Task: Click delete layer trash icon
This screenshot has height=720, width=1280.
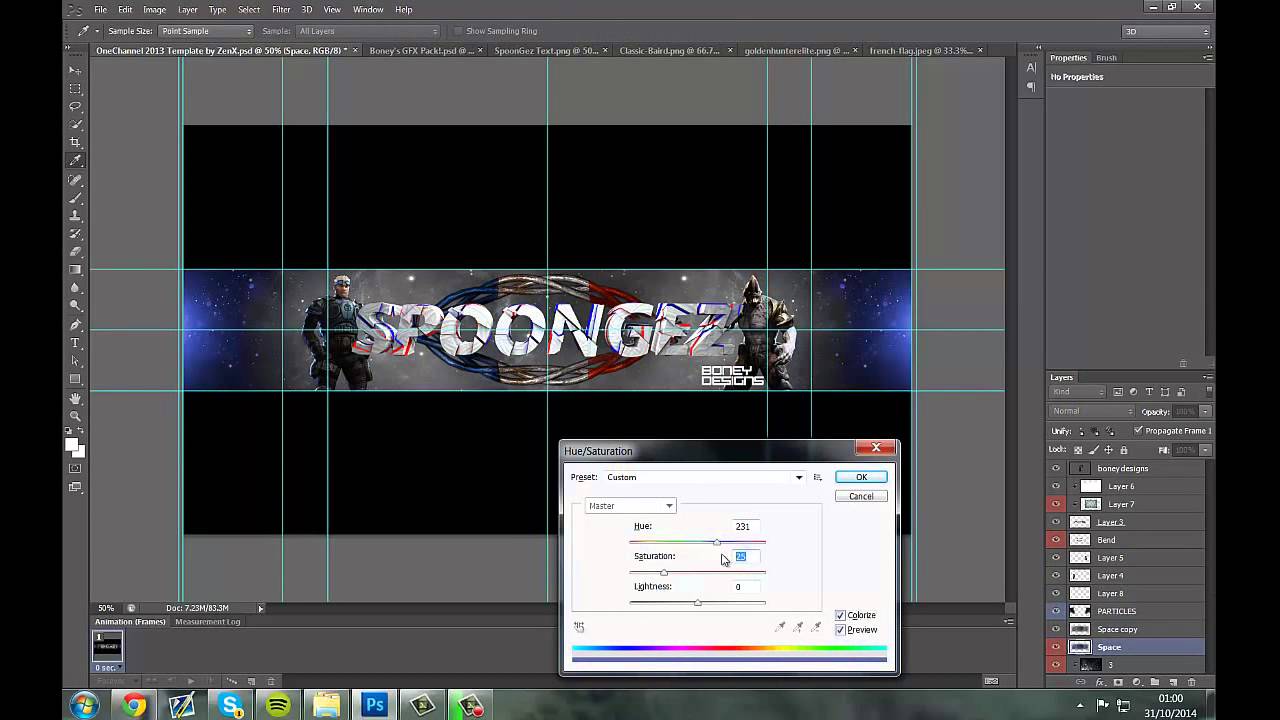Action: point(1191,682)
